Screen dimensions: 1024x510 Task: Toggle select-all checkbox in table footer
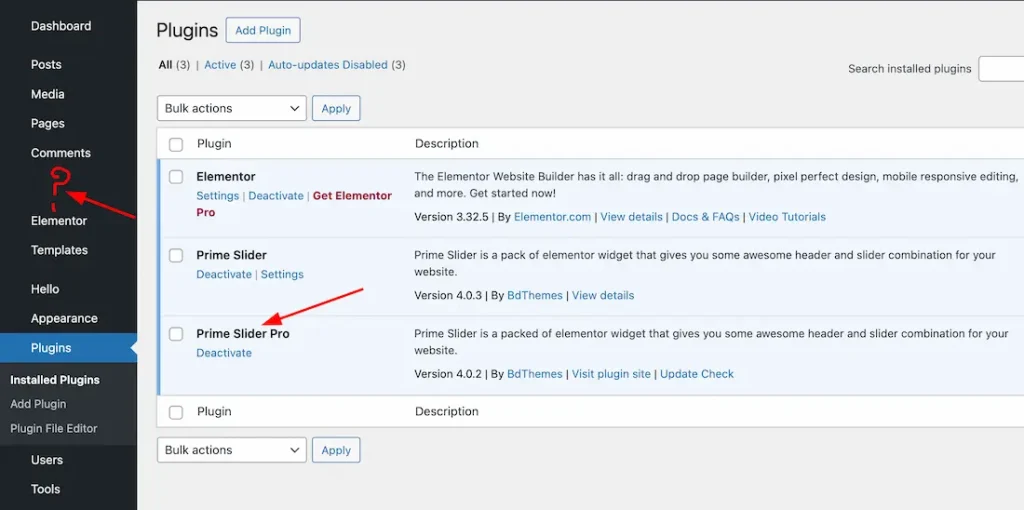176,412
